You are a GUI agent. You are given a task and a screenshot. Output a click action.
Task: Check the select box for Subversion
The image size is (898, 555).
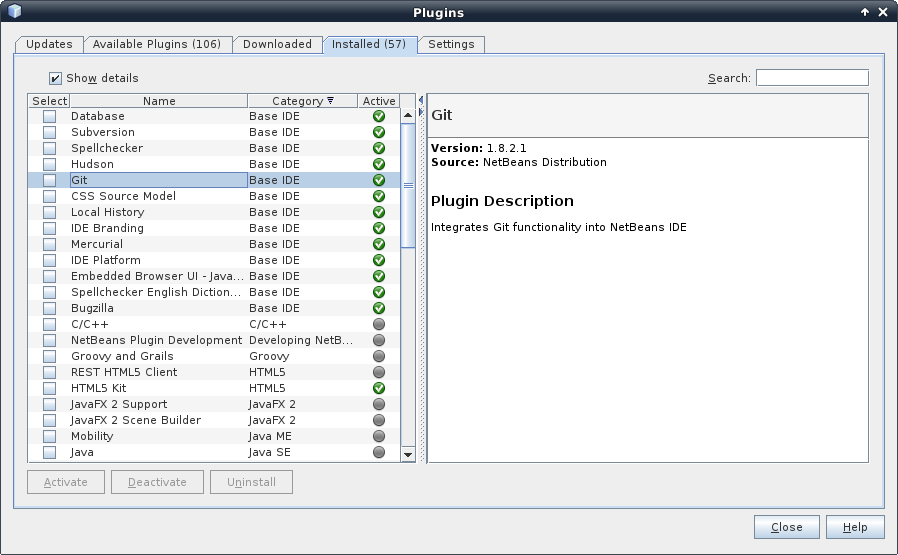click(x=50, y=132)
